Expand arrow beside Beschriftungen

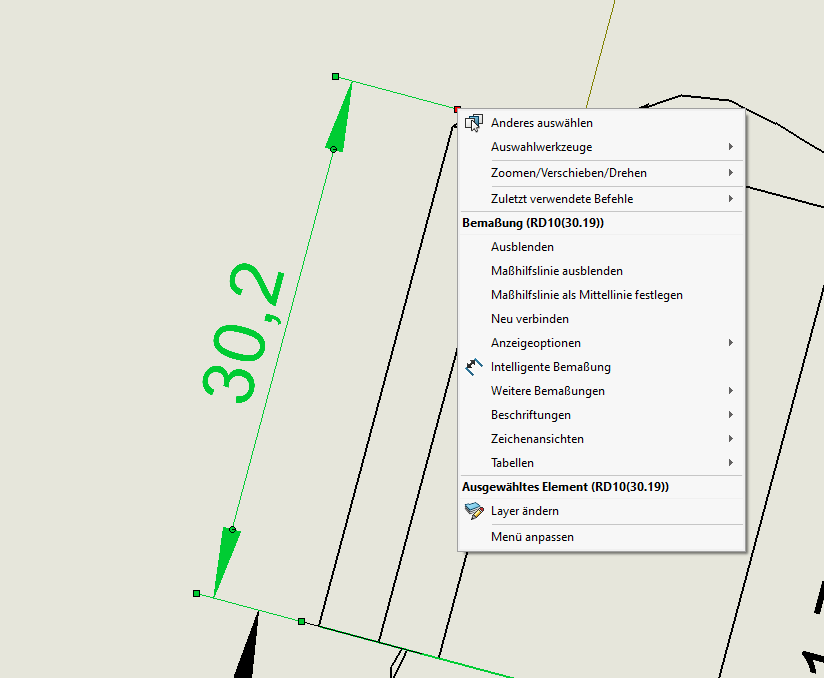pos(731,415)
